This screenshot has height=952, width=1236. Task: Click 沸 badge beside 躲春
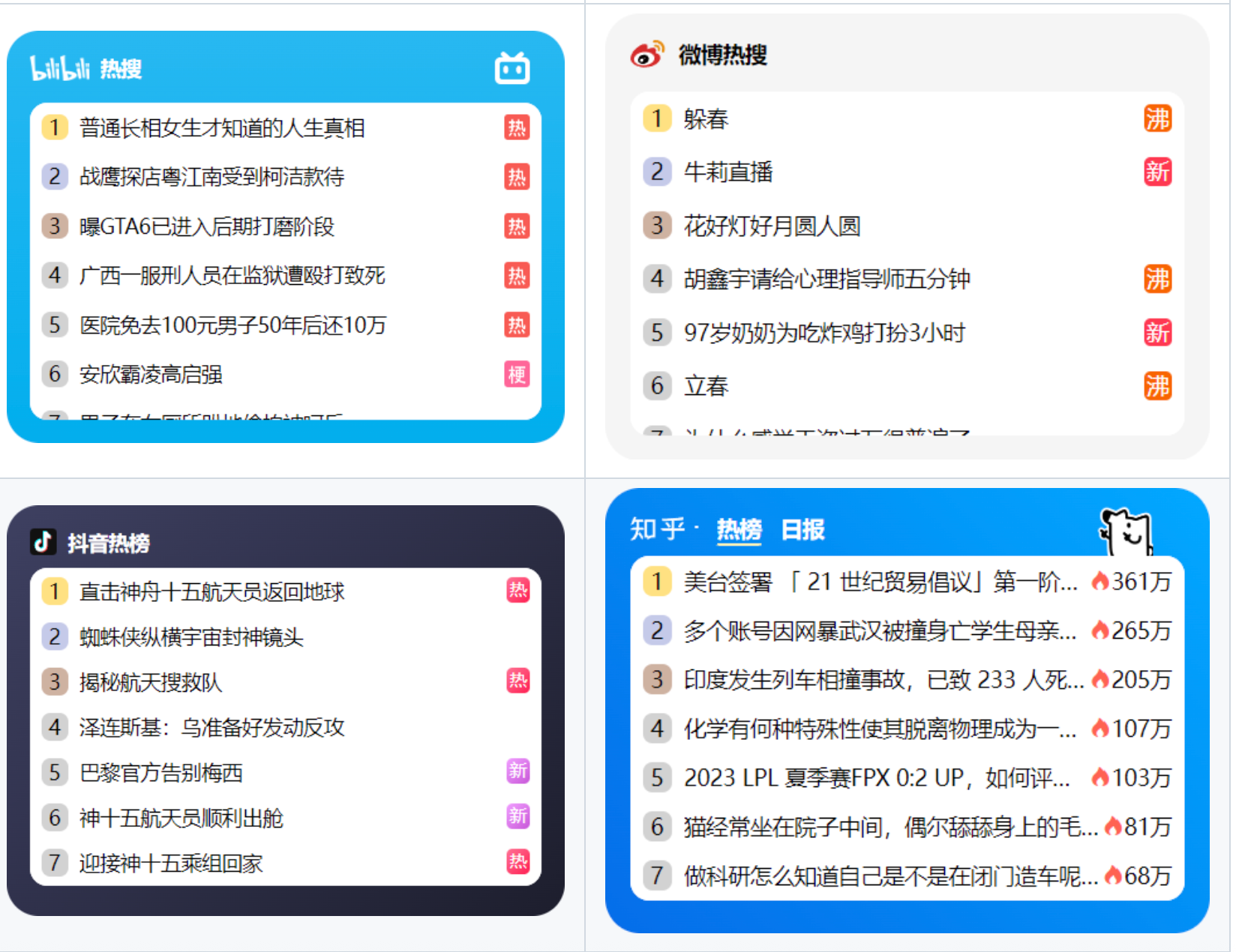pyautogui.click(x=1157, y=118)
